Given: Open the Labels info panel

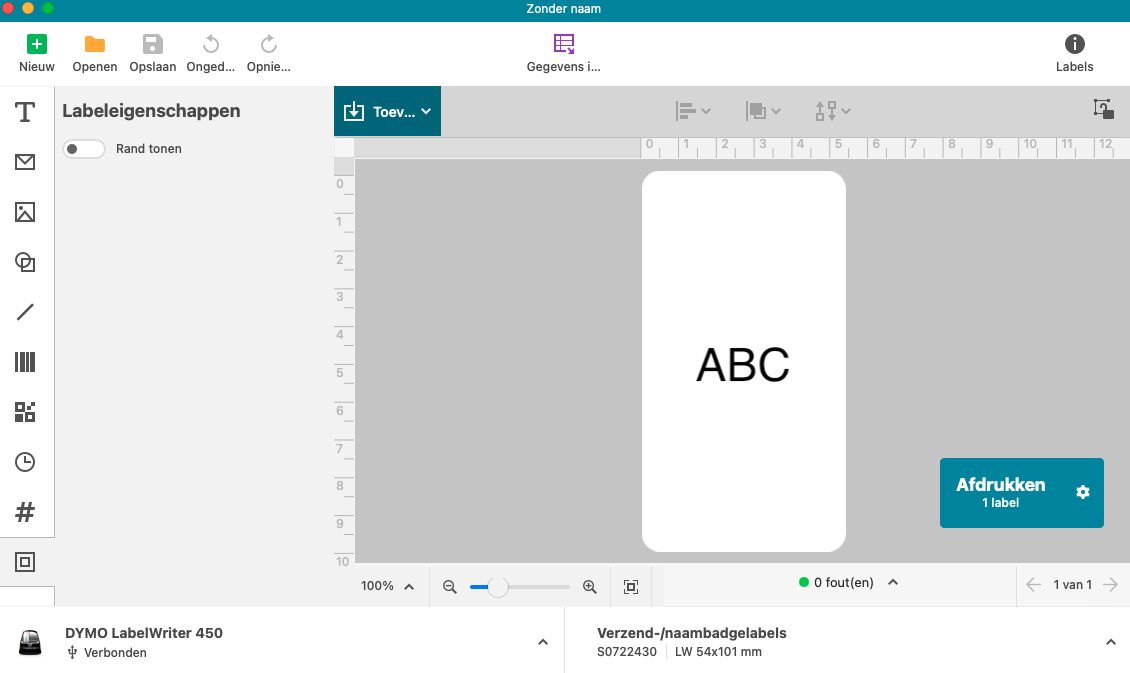Looking at the screenshot, I should 1074,54.
